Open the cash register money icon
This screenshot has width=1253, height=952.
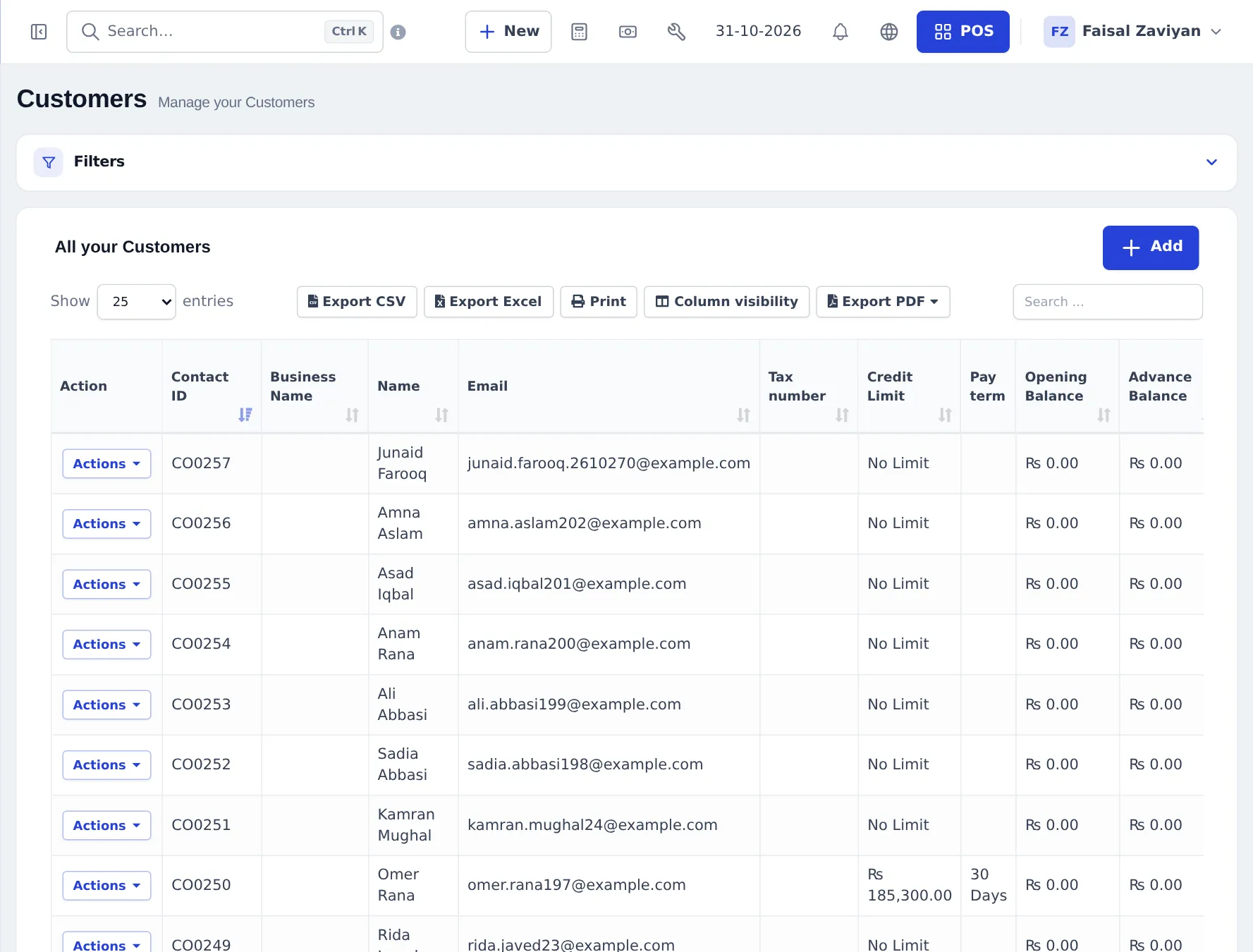pyautogui.click(x=628, y=32)
